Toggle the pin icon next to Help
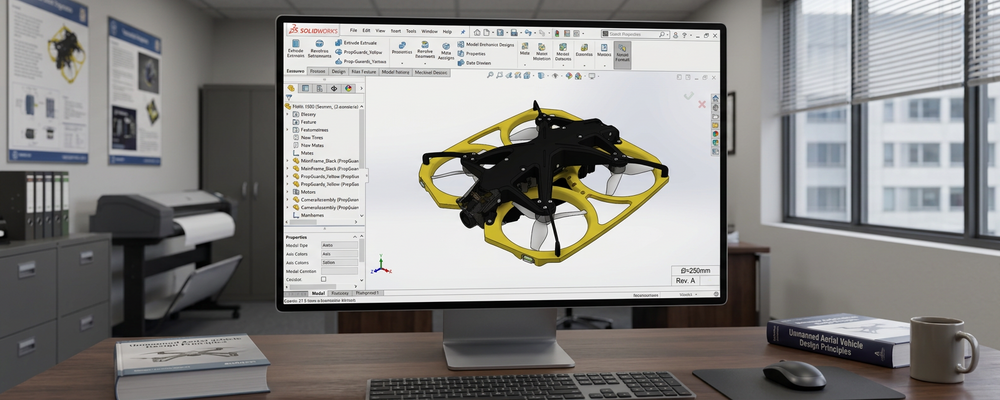 click(462, 32)
